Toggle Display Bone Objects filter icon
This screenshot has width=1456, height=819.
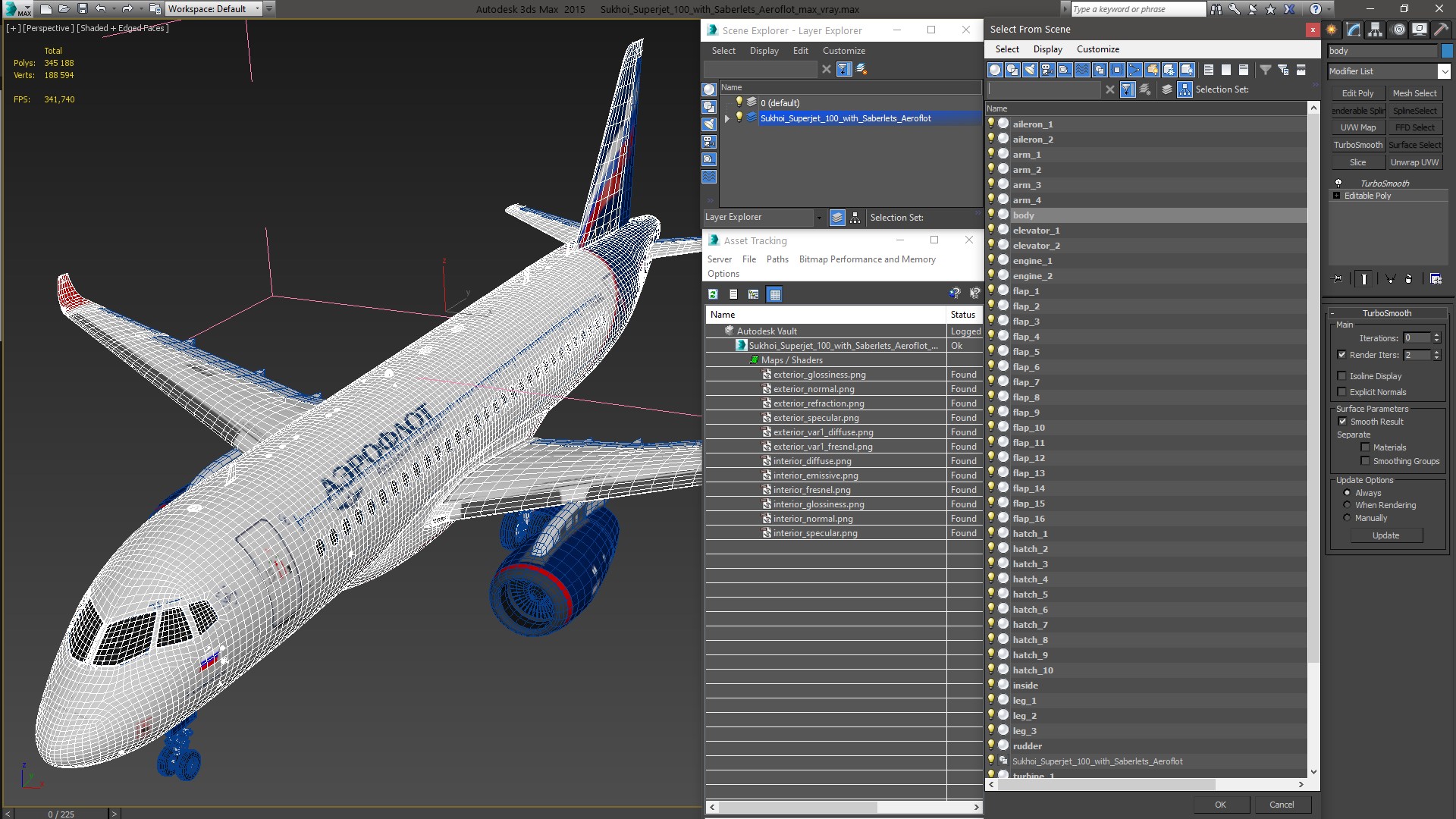point(1134,70)
